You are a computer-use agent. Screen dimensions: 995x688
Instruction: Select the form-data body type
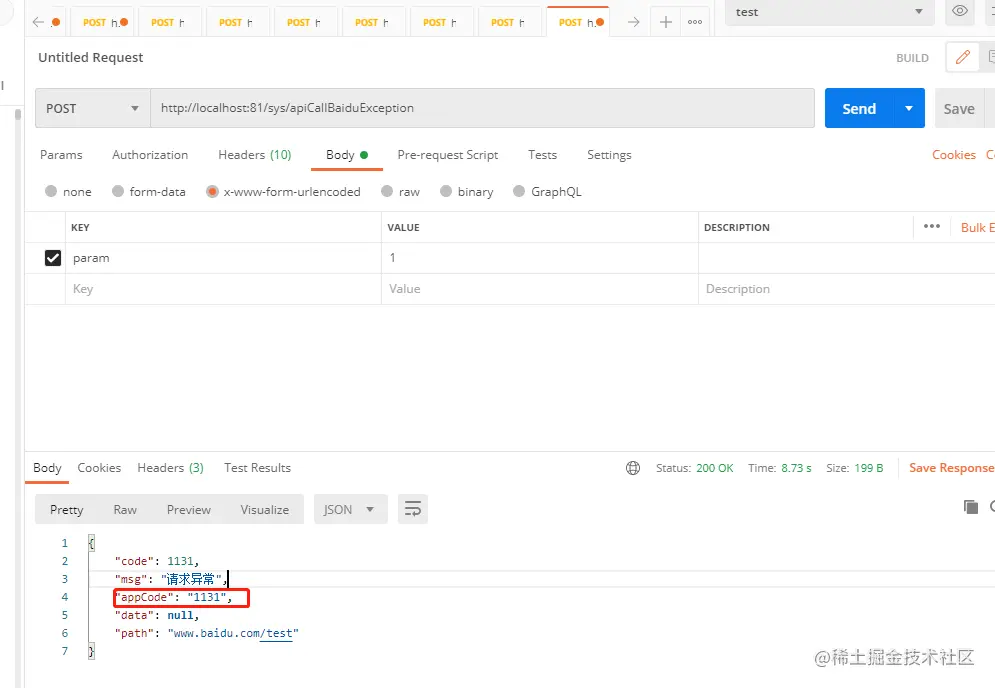click(x=148, y=192)
